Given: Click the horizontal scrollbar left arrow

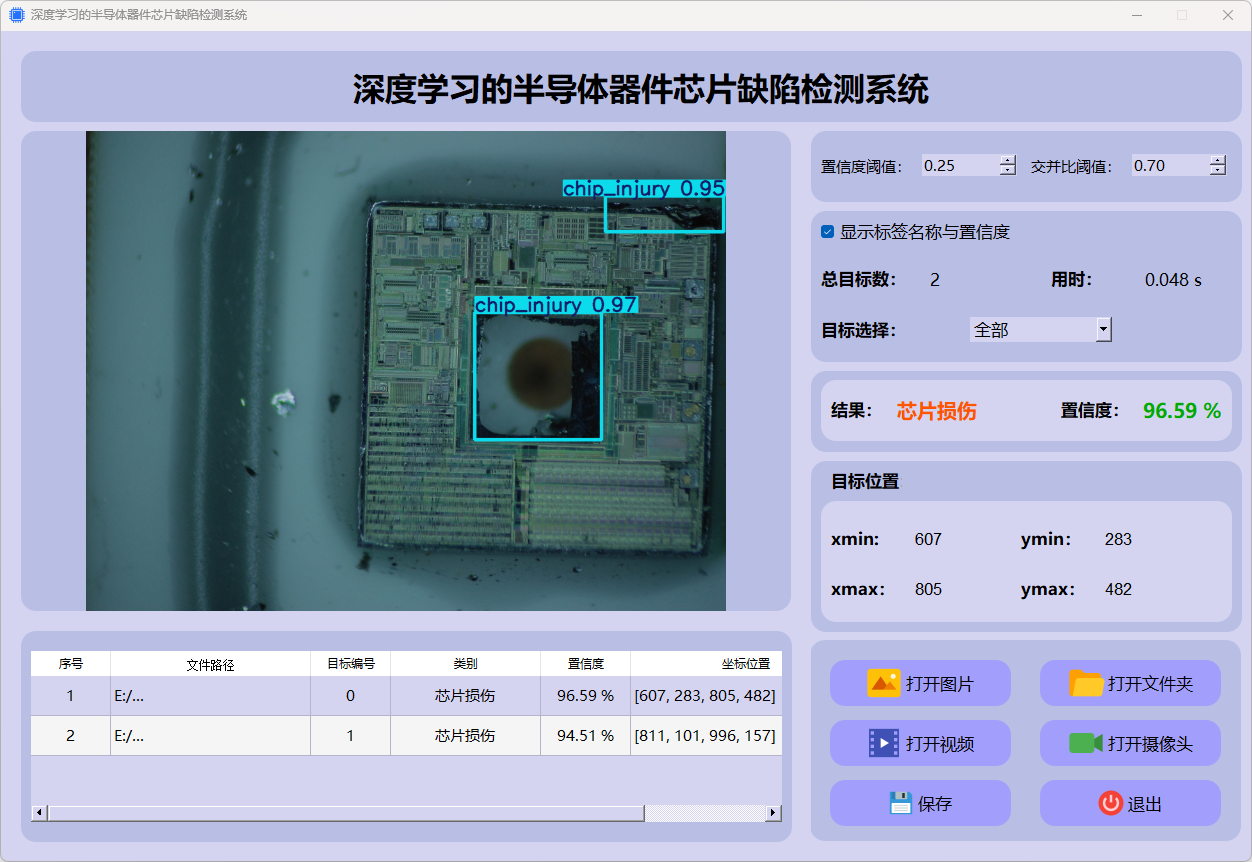Looking at the screenshot, I should 40,813.
